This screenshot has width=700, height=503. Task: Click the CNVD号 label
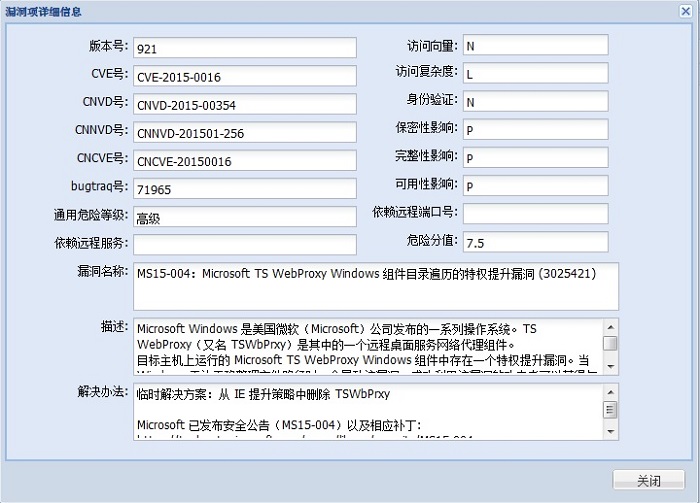coord(105,102)
